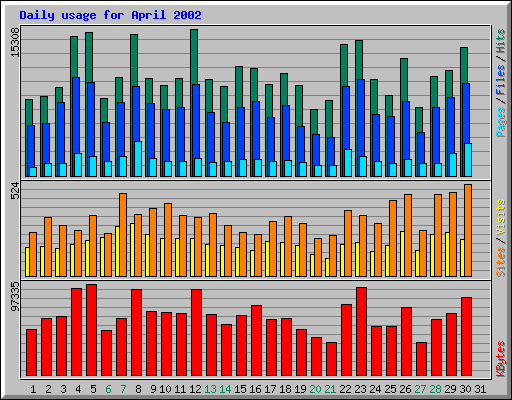Click the red KBytes bar for day 12
Viewport: 512px width, 400px height.
pyautogui.click(x=197, y=332)
